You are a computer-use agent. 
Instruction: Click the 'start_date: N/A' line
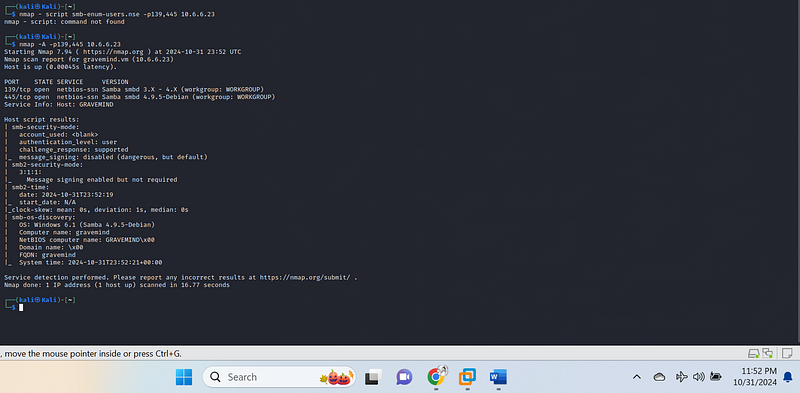click(x=47, y=202)
